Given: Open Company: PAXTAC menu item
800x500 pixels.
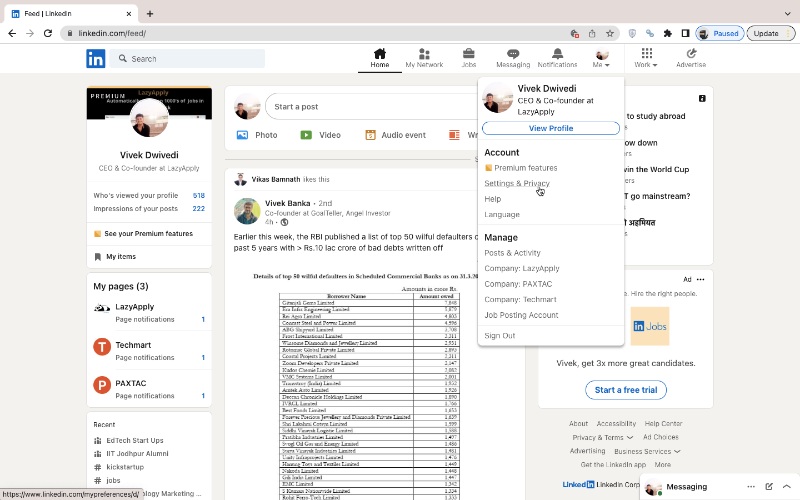Looking at the screenshot, I should (518, 284).
